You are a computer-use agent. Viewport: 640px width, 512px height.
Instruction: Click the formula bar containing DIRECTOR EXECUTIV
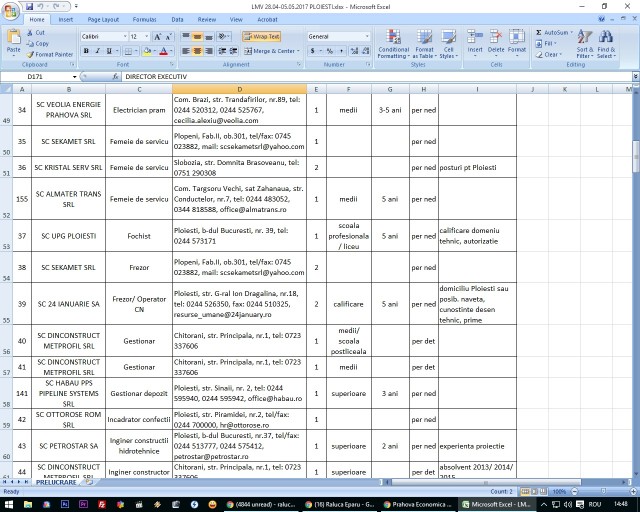point(376,77)
